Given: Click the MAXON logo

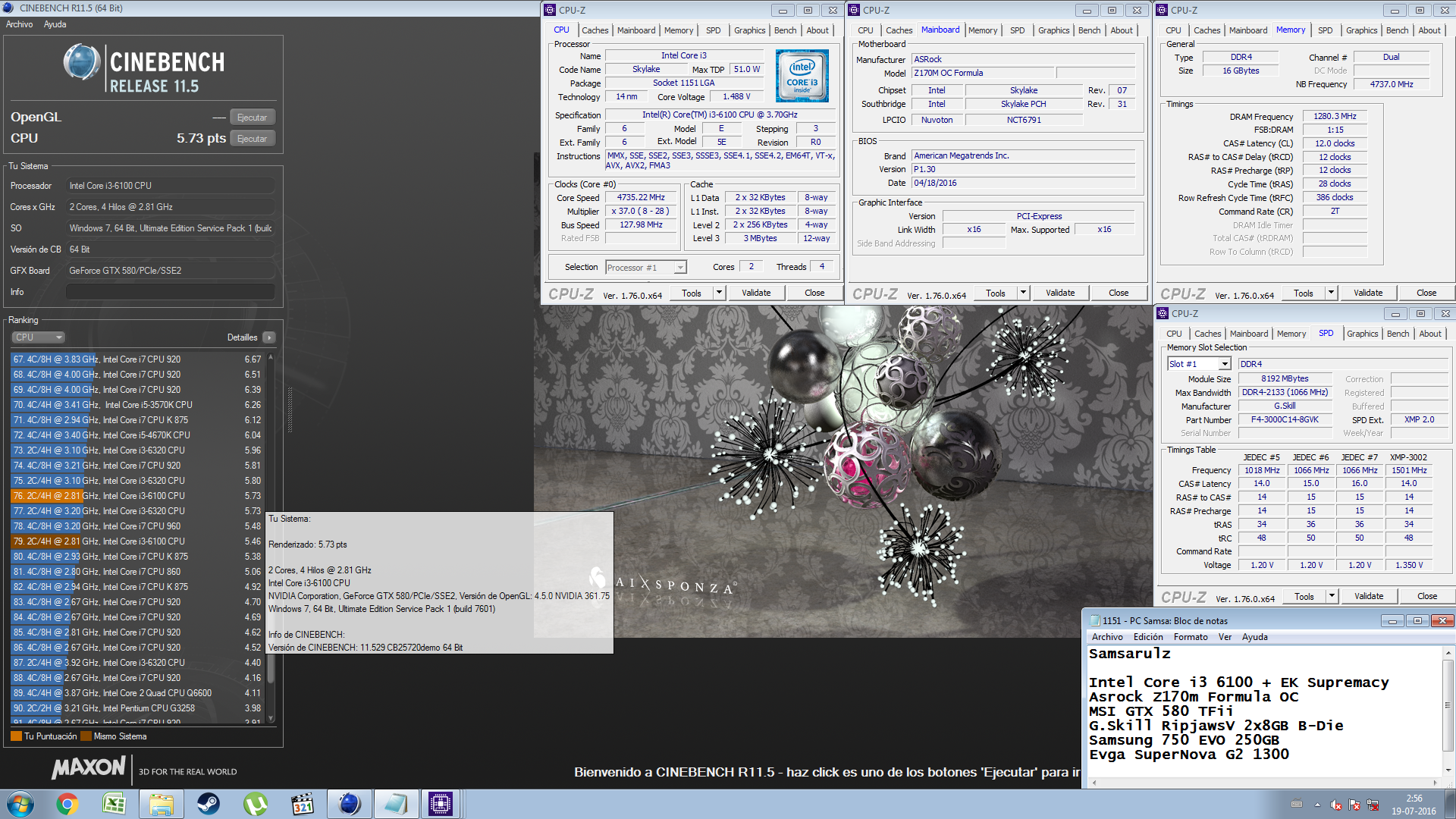Looking at the screenshot, I should click(88, 767).
